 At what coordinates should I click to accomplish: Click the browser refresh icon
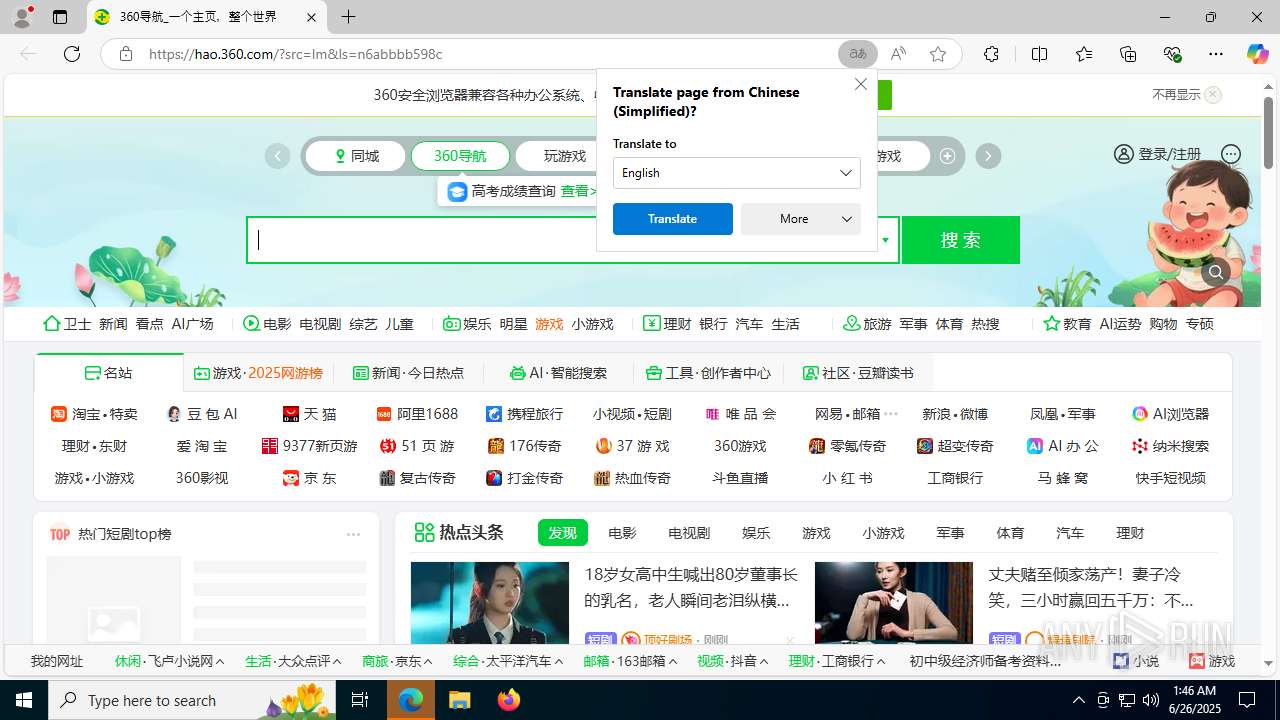coord(72,54)
